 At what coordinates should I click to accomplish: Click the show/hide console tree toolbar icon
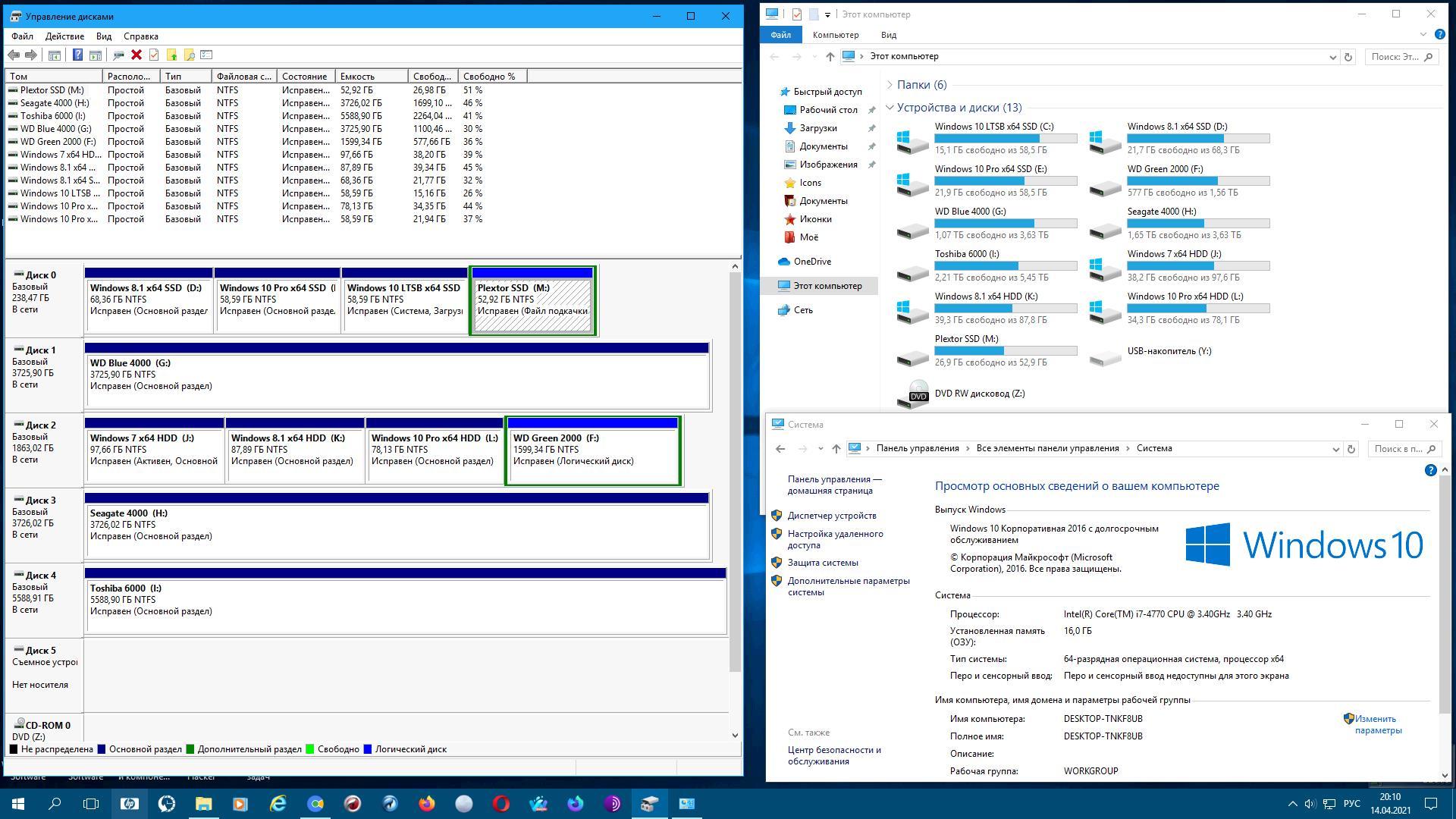click(55, 55)
